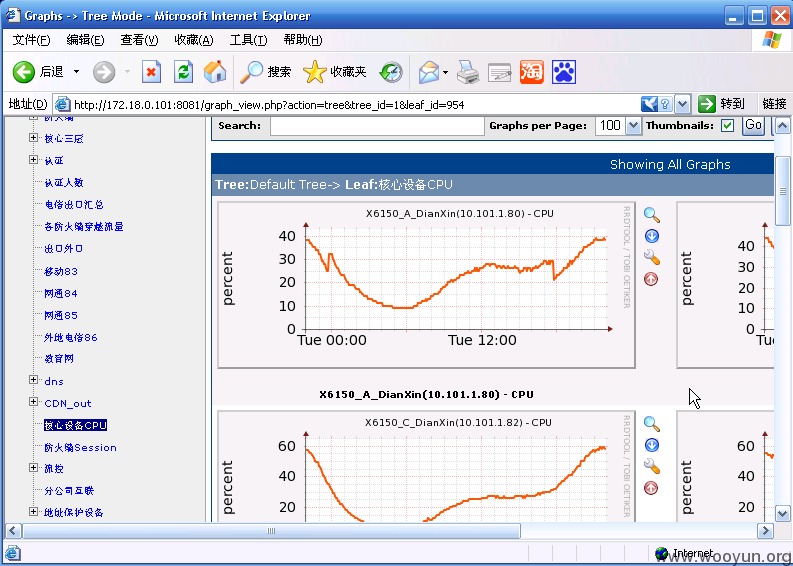Open the X6150_C_DianXin CPU graph thumbnail
This screenshot has height=566, width=793.
coord(426,467)
